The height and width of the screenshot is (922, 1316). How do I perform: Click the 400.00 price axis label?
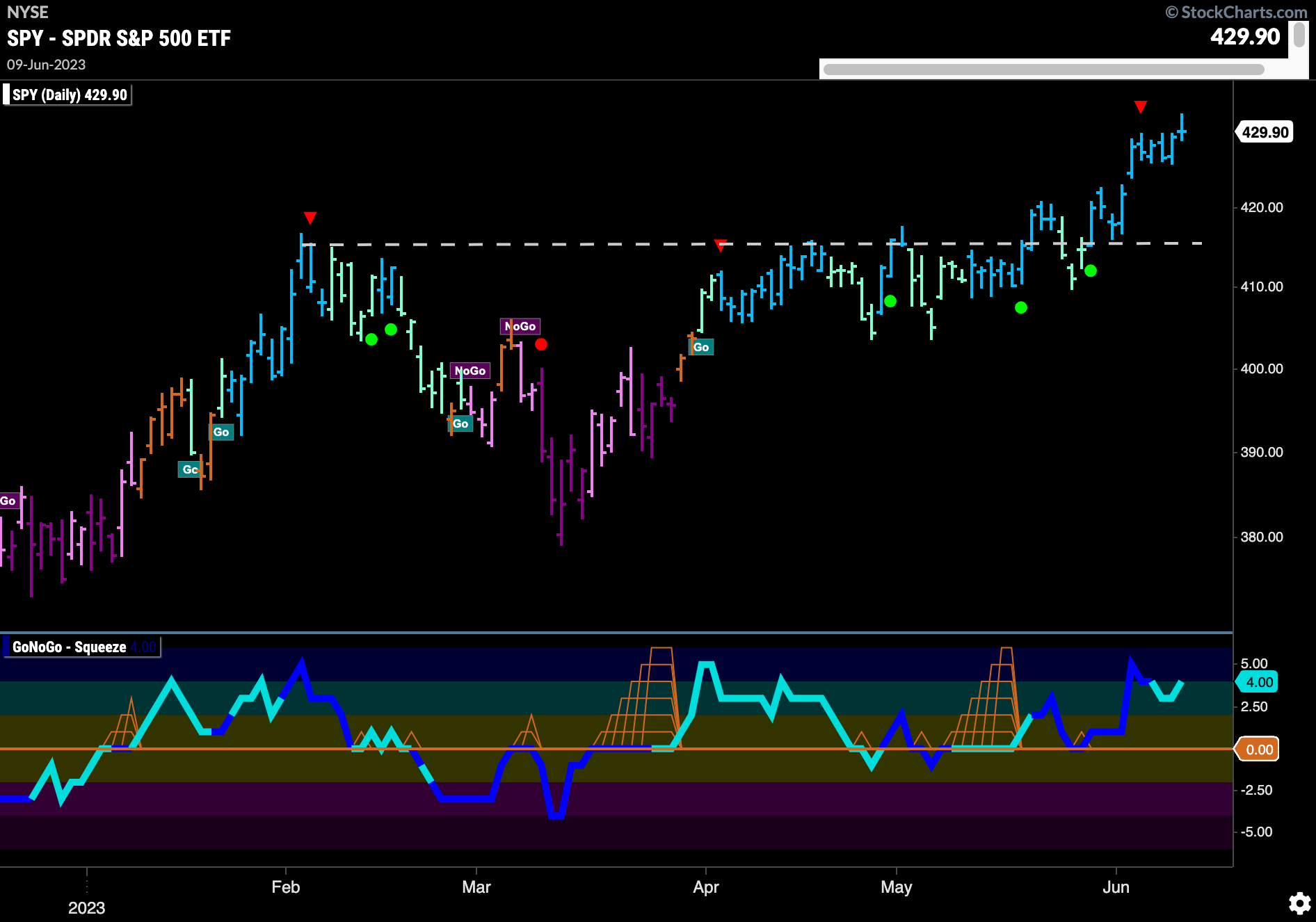(1262, 369)
